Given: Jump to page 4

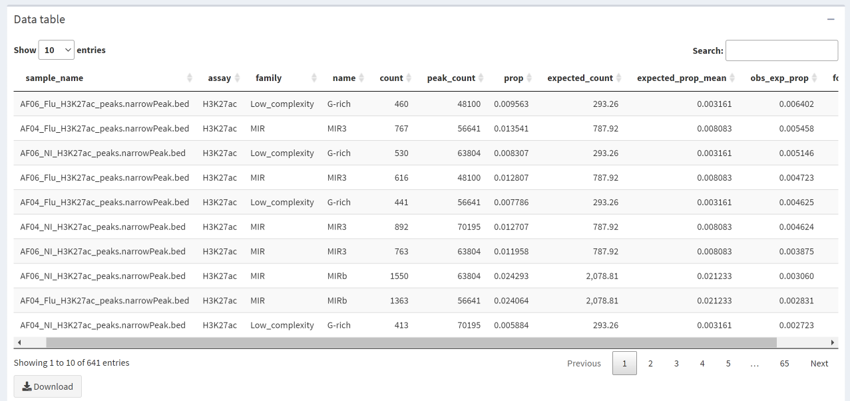Looking at the screenshot, I should (702, 364).
